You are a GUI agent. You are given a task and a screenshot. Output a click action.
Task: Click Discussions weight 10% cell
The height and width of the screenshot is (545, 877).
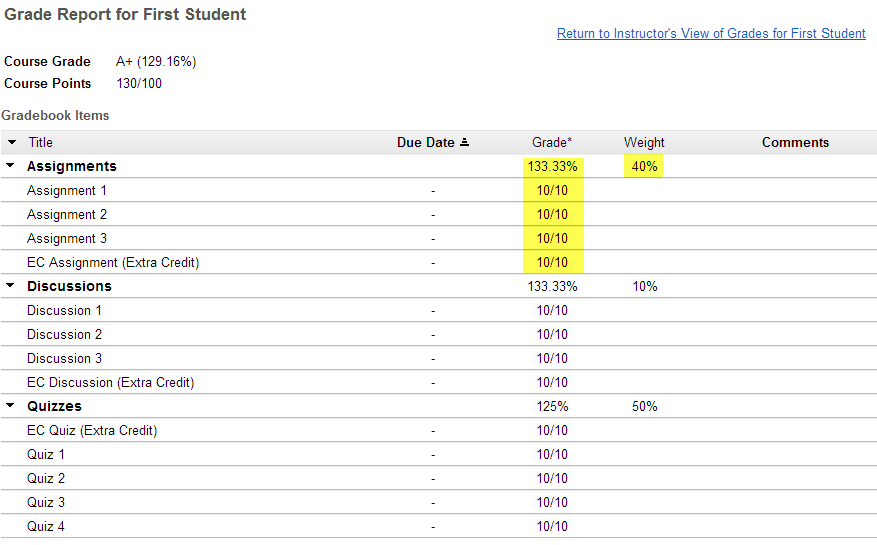(644, 286)
